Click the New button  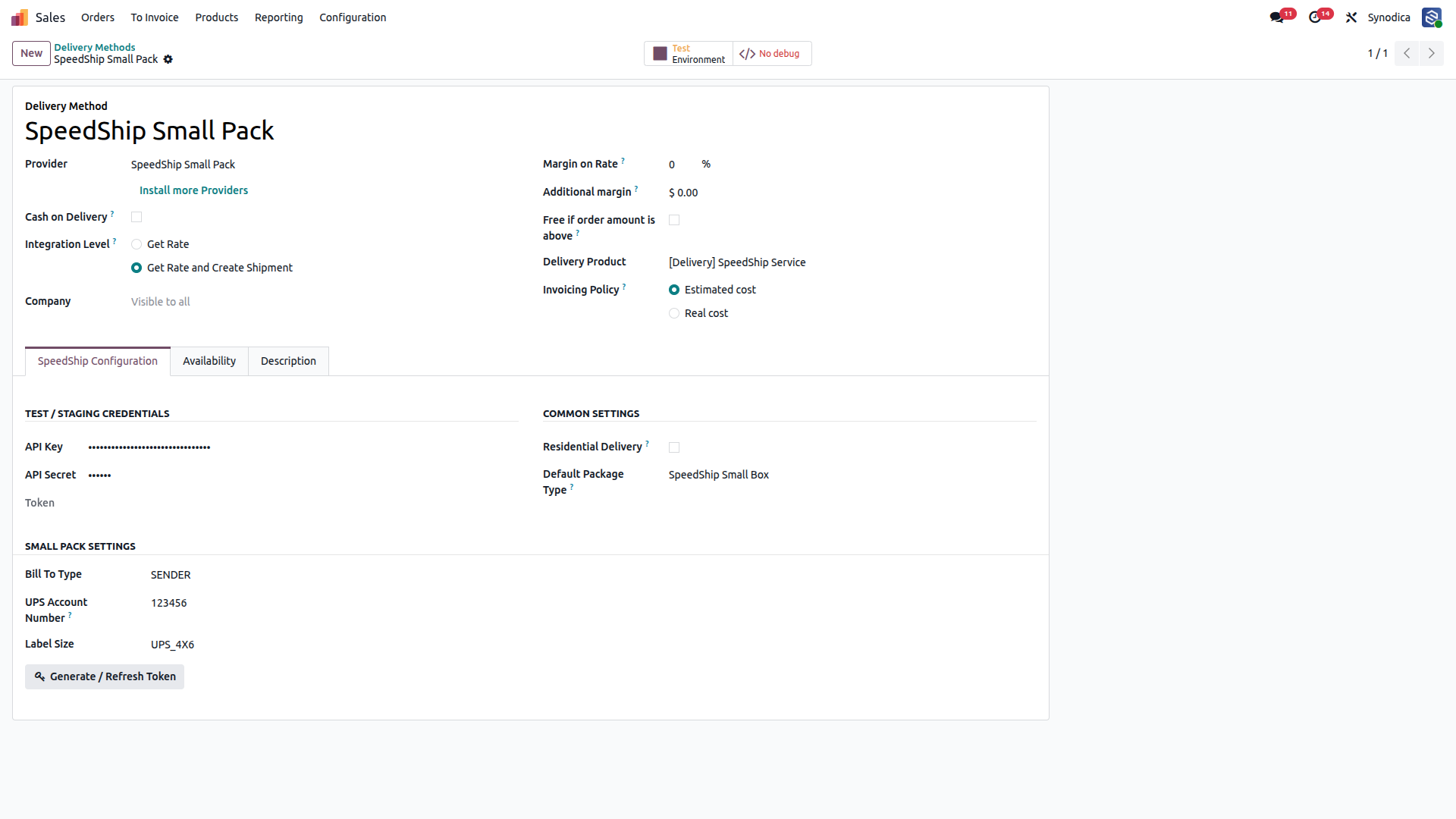(x=31, y=53)
